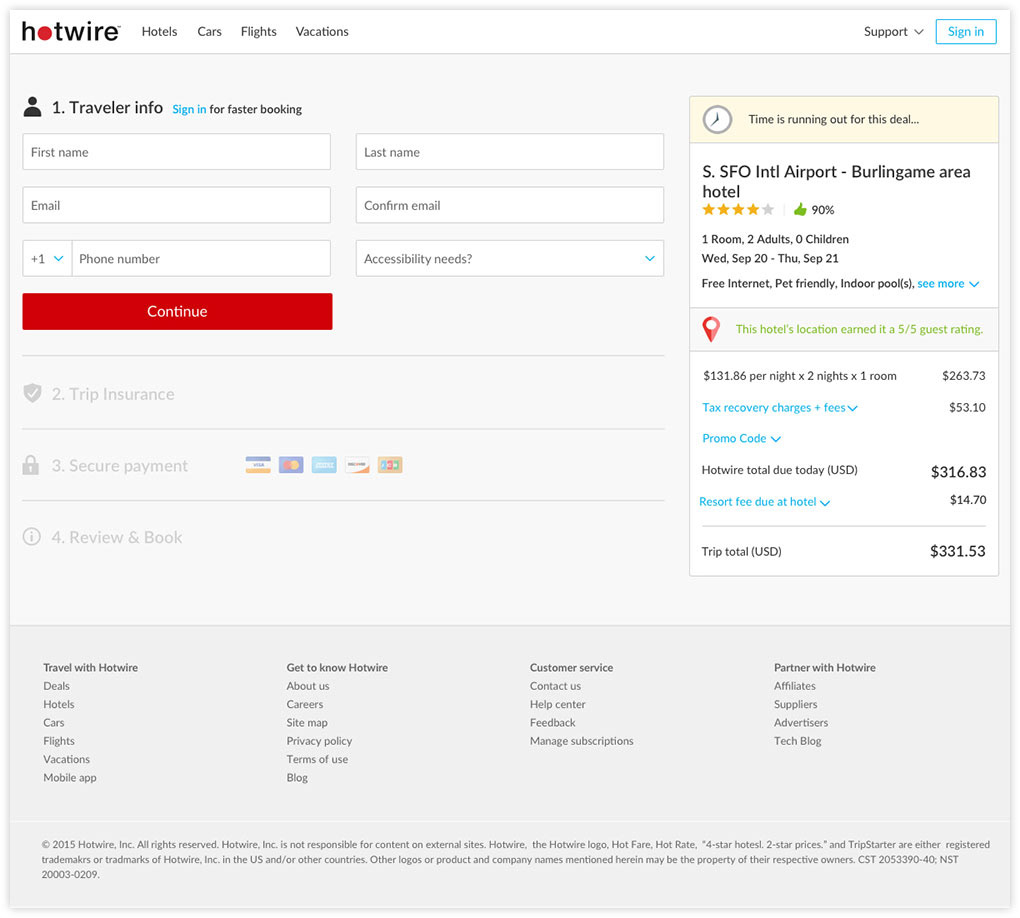The image size is (1020, 918).
Task: Open Privacy policy footer link
Action: click(x=319, y=741)
